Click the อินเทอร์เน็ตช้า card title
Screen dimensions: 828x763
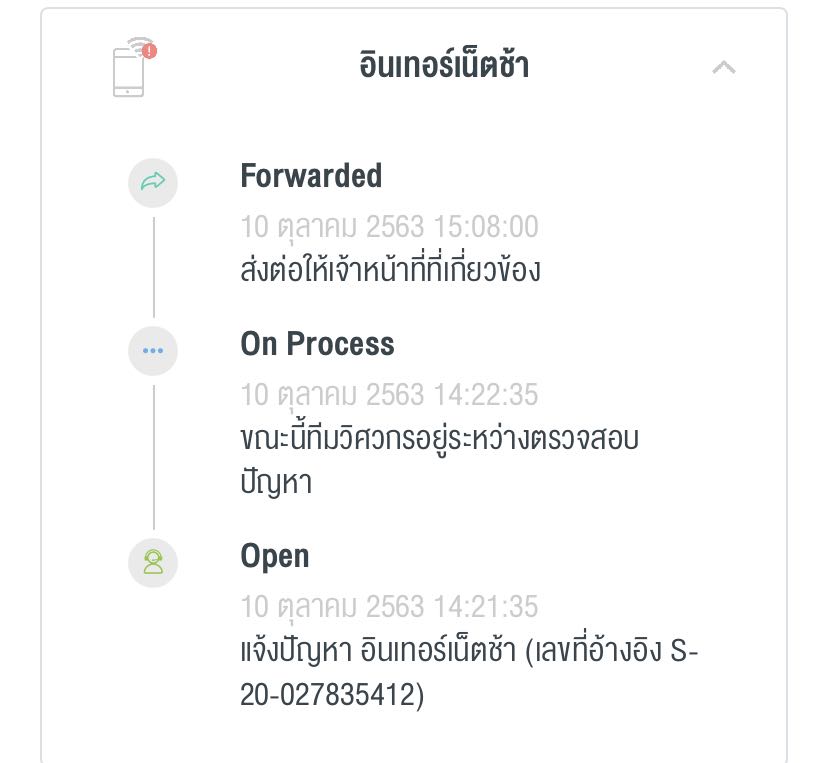tap(444, 65)
